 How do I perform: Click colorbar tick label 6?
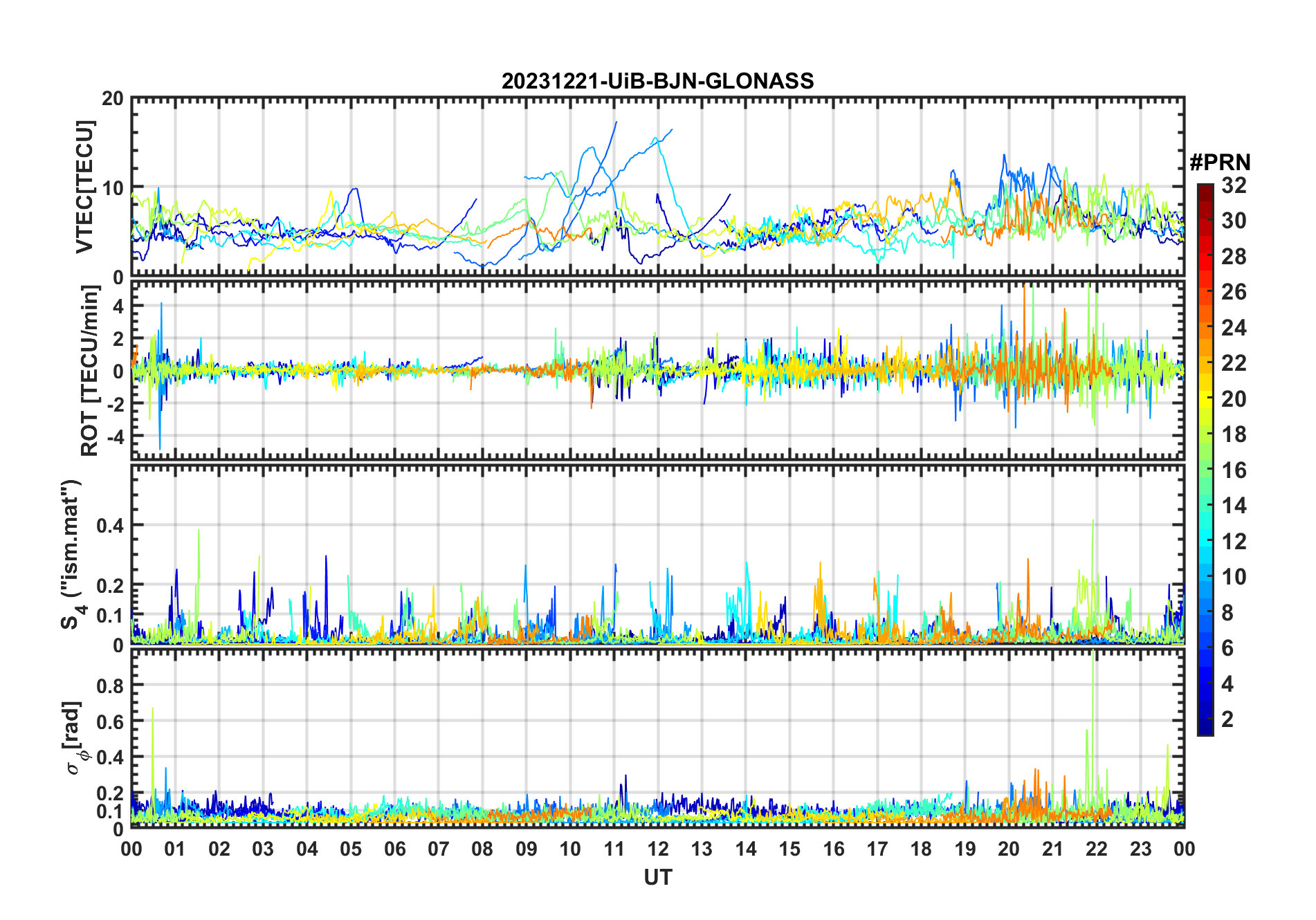point(1227,648)
